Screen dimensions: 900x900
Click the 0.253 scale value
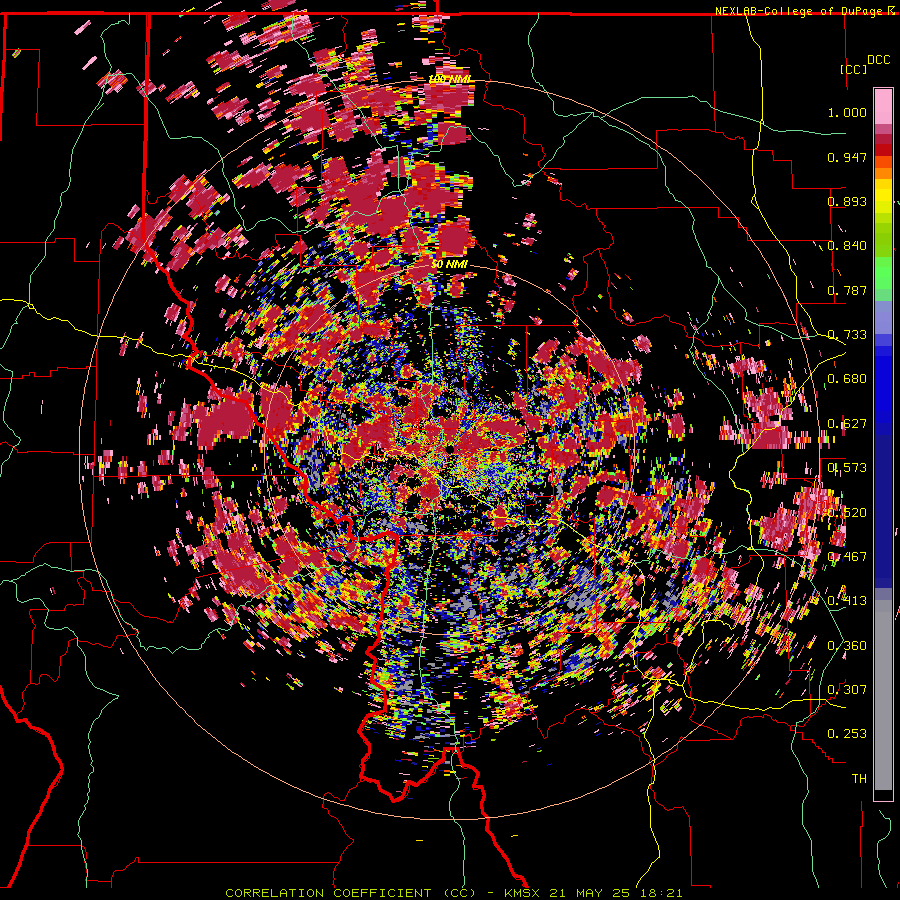click(847, 734)
